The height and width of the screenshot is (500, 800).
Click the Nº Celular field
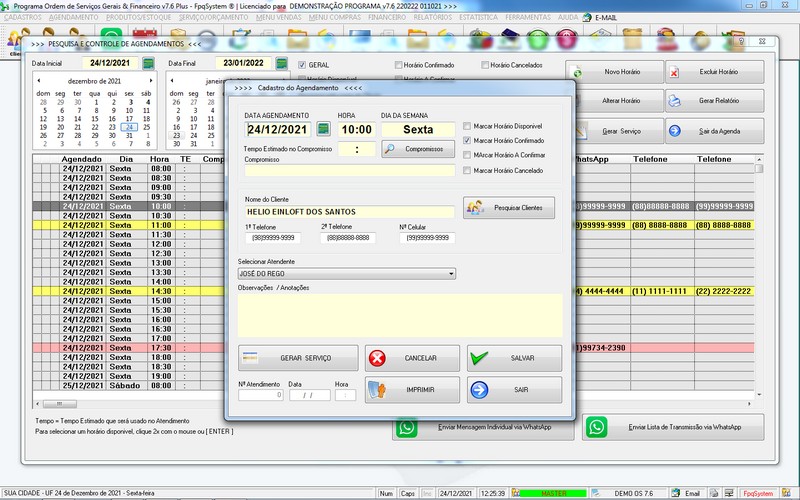(428, 238)
